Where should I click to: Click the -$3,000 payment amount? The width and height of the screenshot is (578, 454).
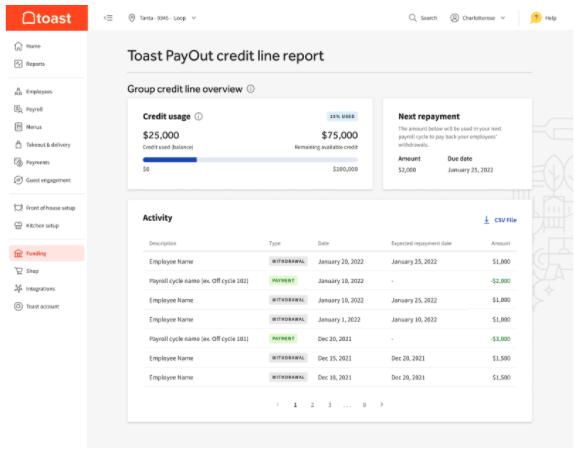tap(501, 339)
